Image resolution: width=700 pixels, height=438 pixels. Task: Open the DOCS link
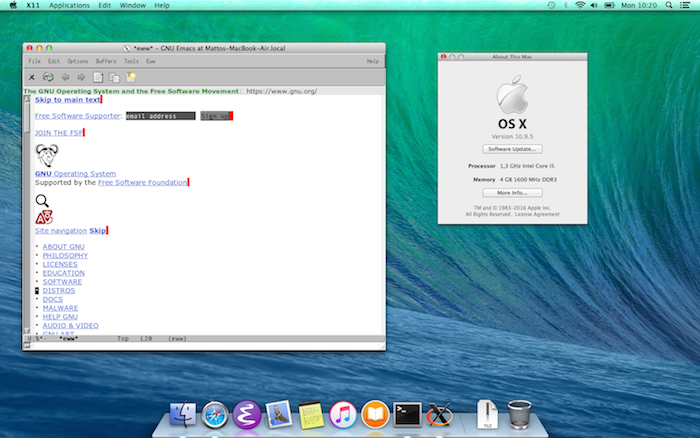(53, 299)
